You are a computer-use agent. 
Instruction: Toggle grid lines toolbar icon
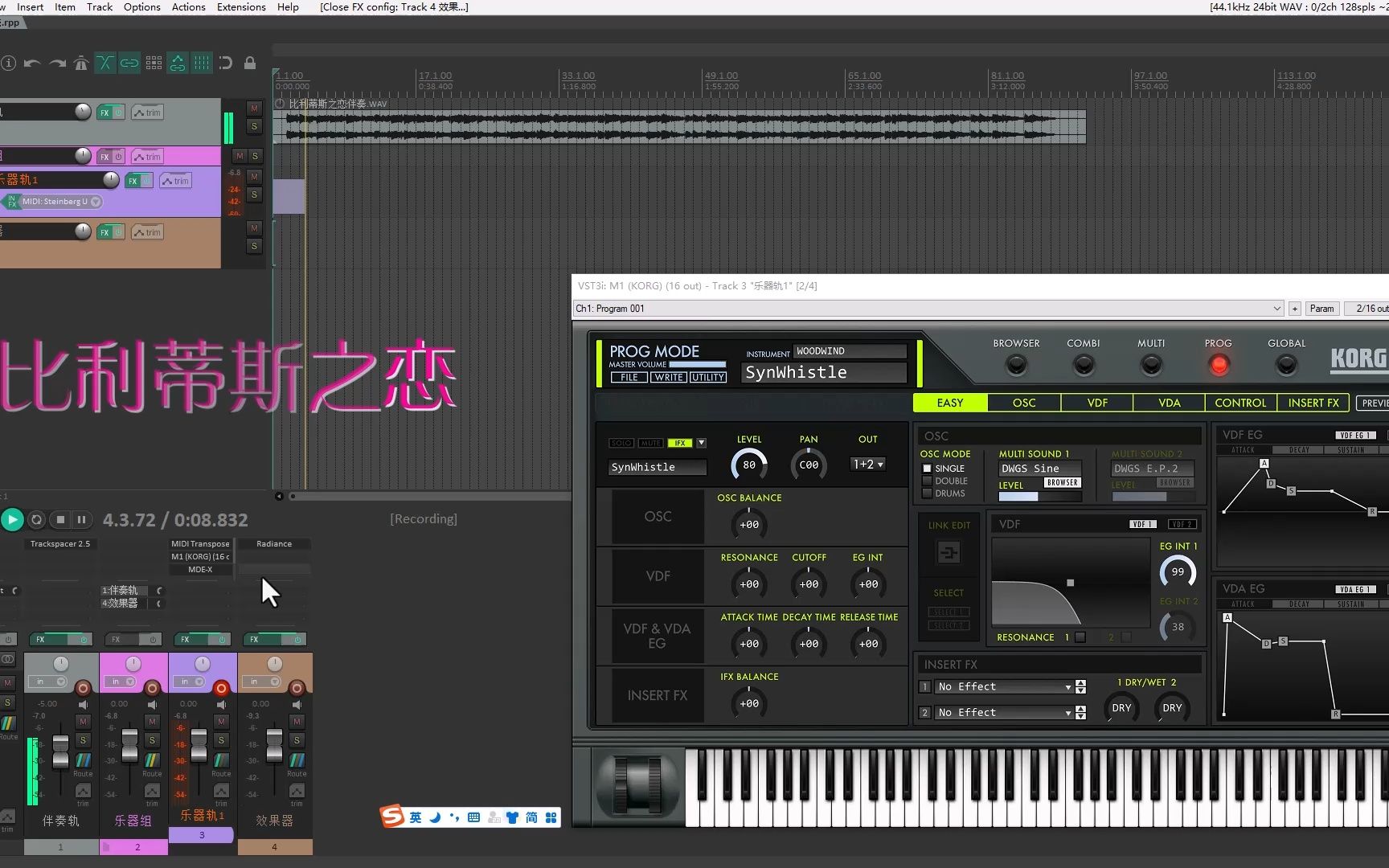pyautogui.click(x=202, y=63)
